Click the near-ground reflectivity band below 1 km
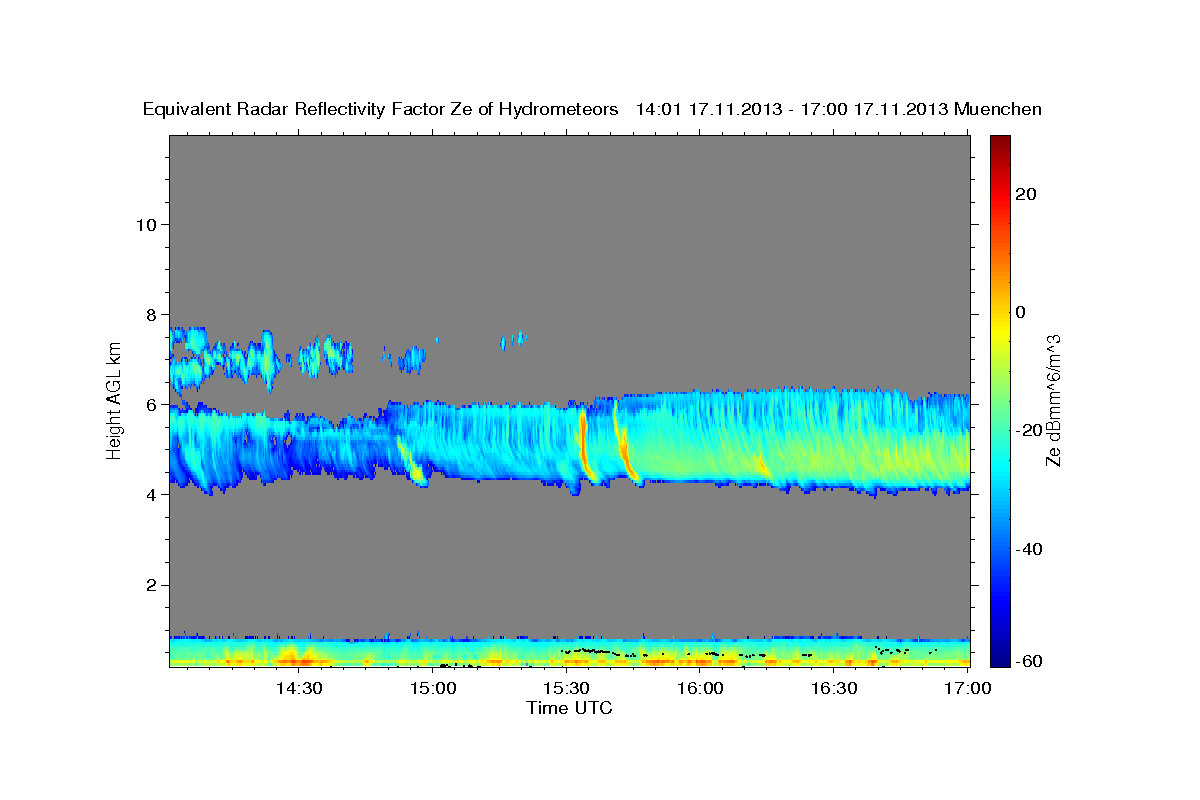Viewport: 1200px width, 800px height. point(569,651)
